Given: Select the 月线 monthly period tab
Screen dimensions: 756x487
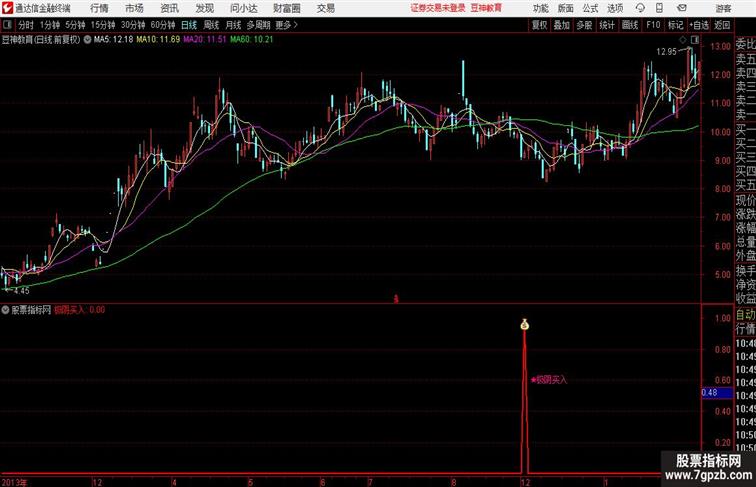Looking at the screenshot, I should (x=233, y=25).
